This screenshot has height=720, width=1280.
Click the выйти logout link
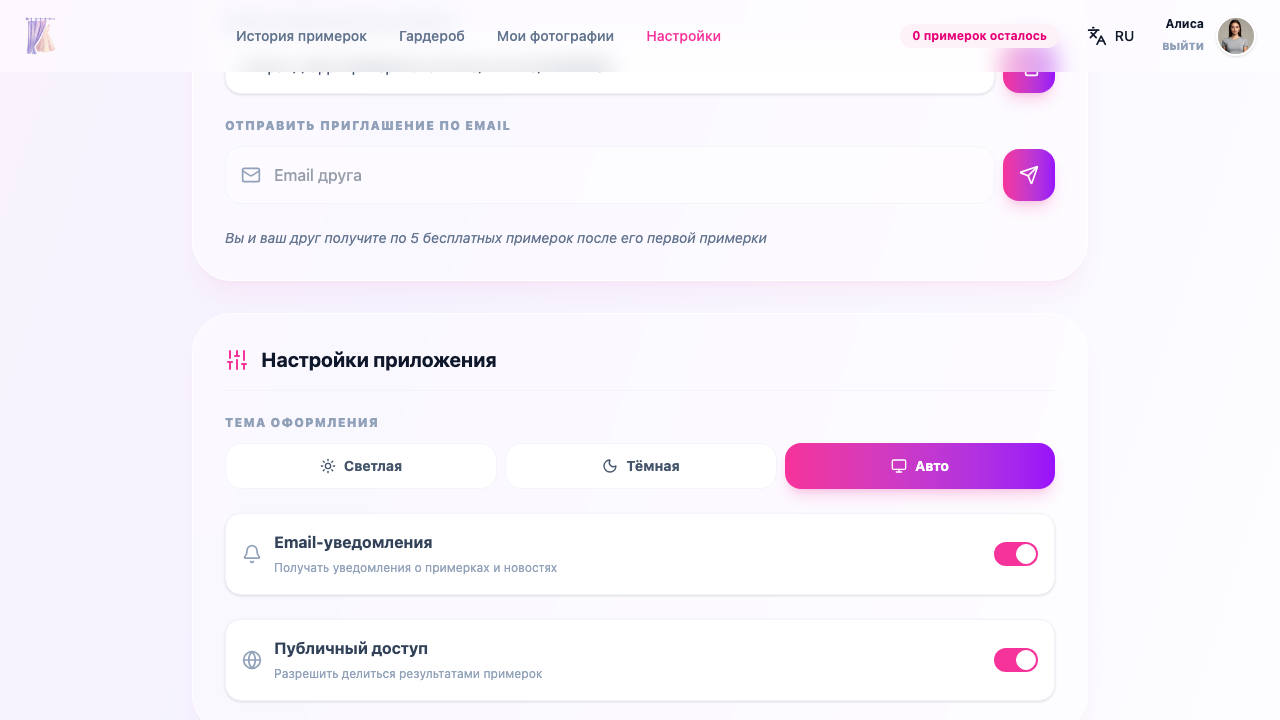tap(1182, 47)
